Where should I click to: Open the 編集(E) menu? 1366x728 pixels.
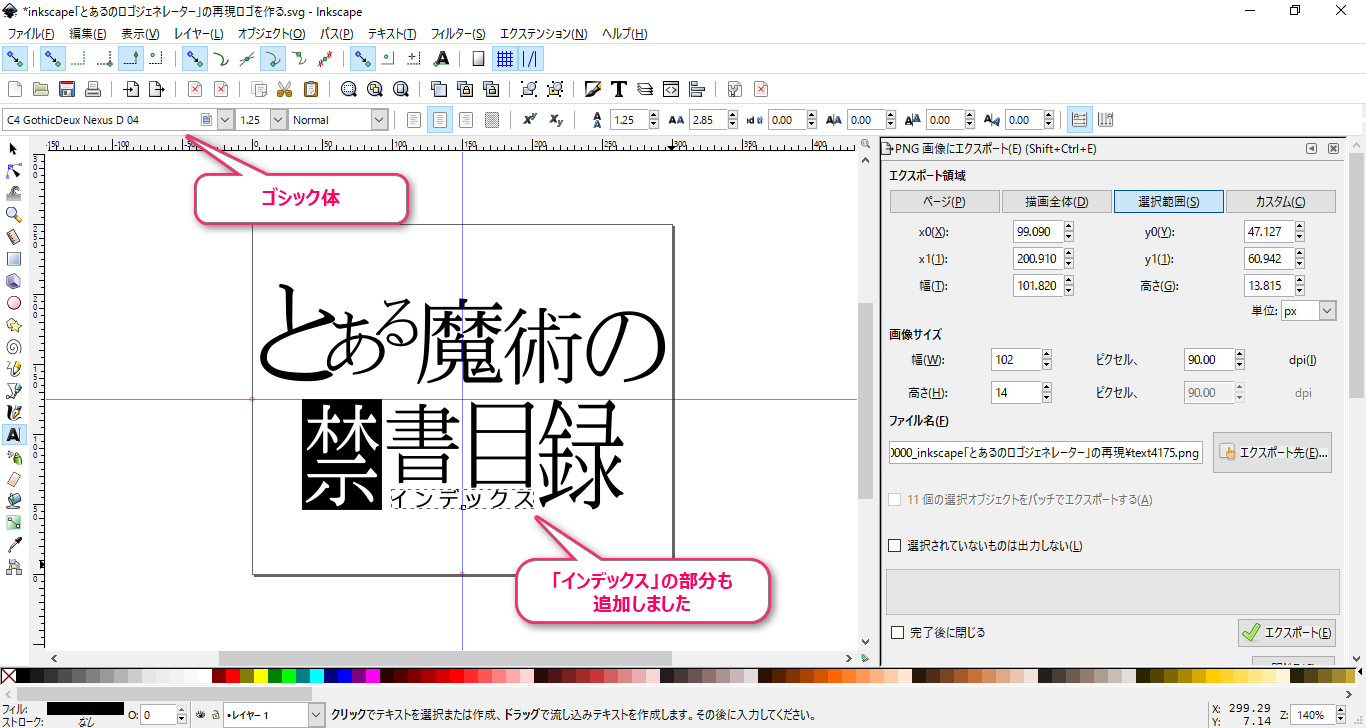88,34
